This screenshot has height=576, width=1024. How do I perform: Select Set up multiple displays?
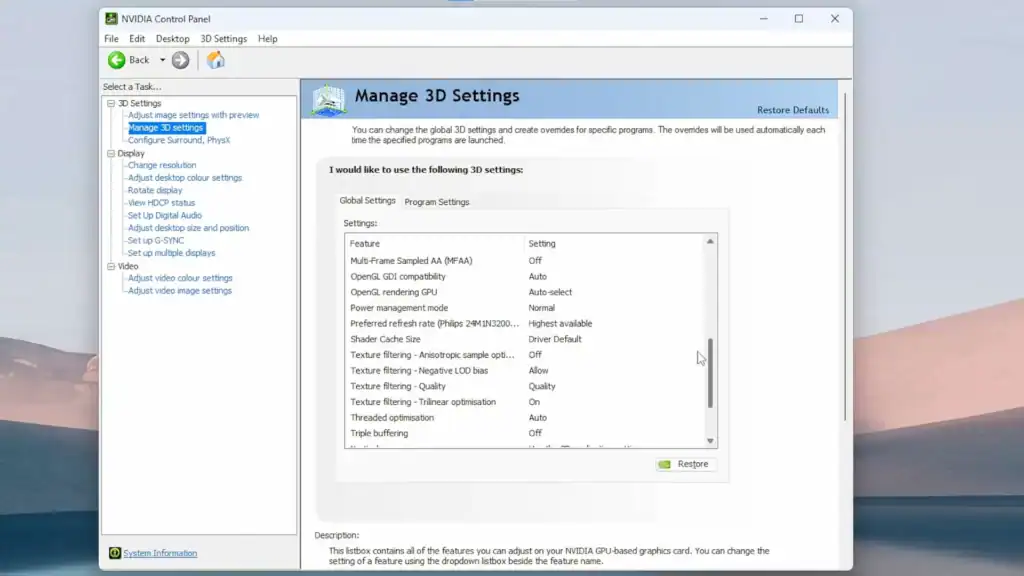pyautogui.click(x=171, y=253)
